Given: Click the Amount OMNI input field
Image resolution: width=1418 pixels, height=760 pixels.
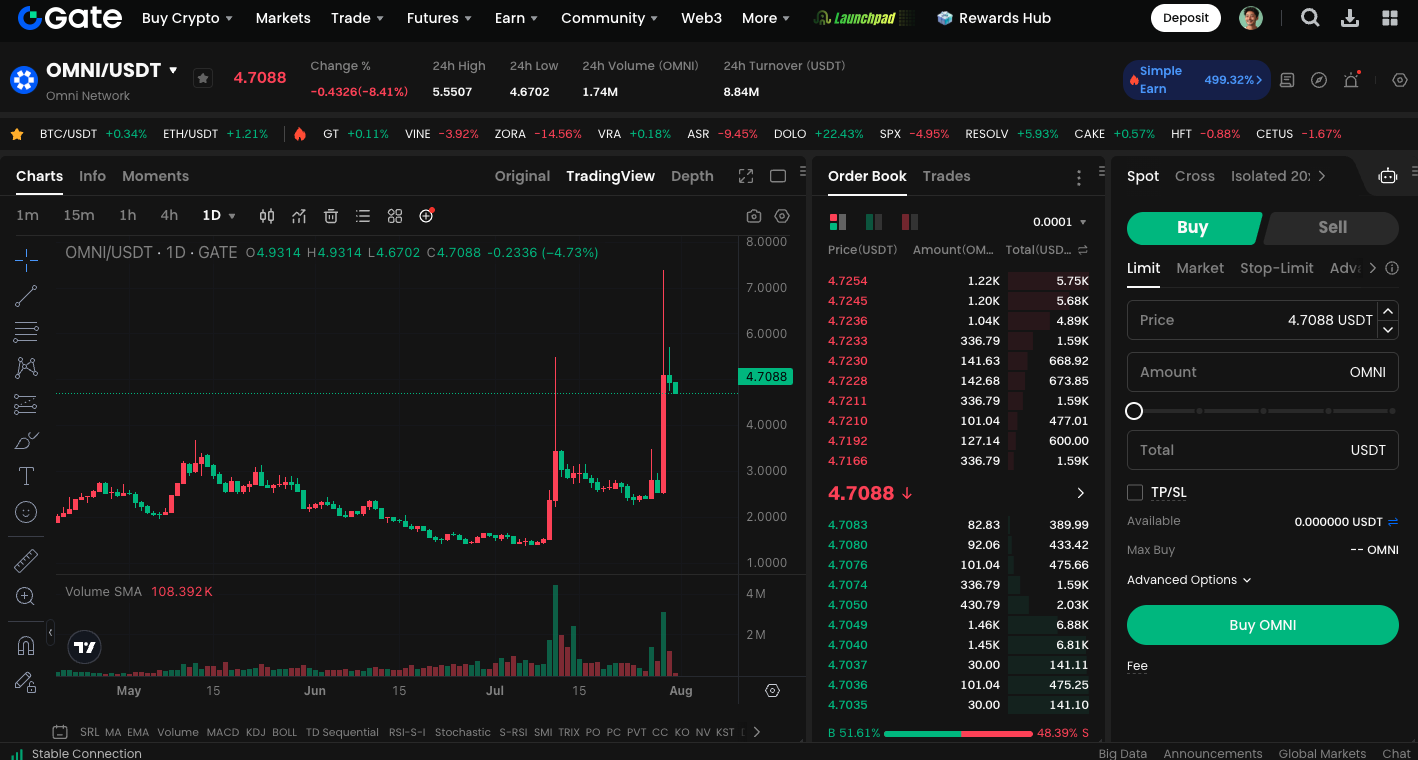Looking at the screenshot, I should pos(1263,372).
